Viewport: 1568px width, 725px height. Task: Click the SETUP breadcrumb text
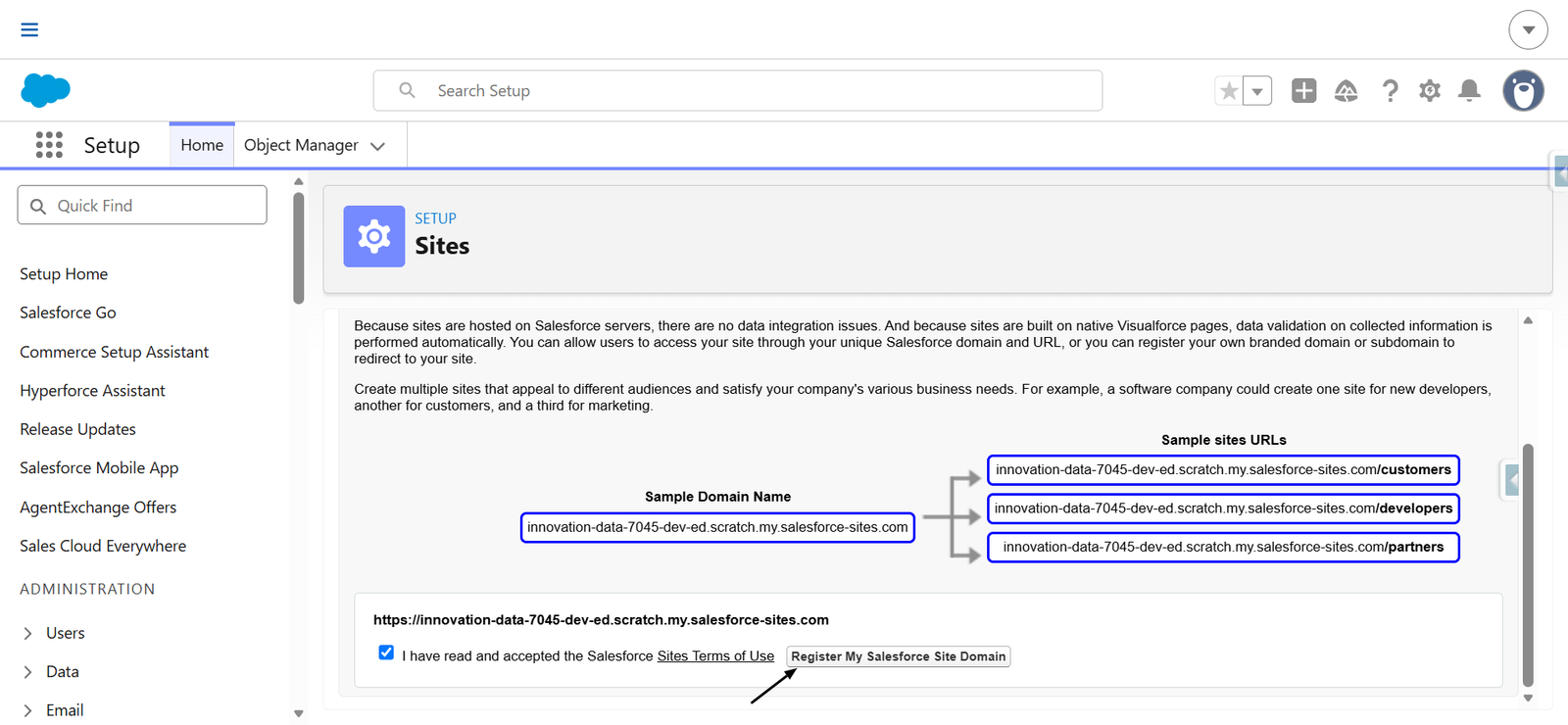click(x=435, y=218)
